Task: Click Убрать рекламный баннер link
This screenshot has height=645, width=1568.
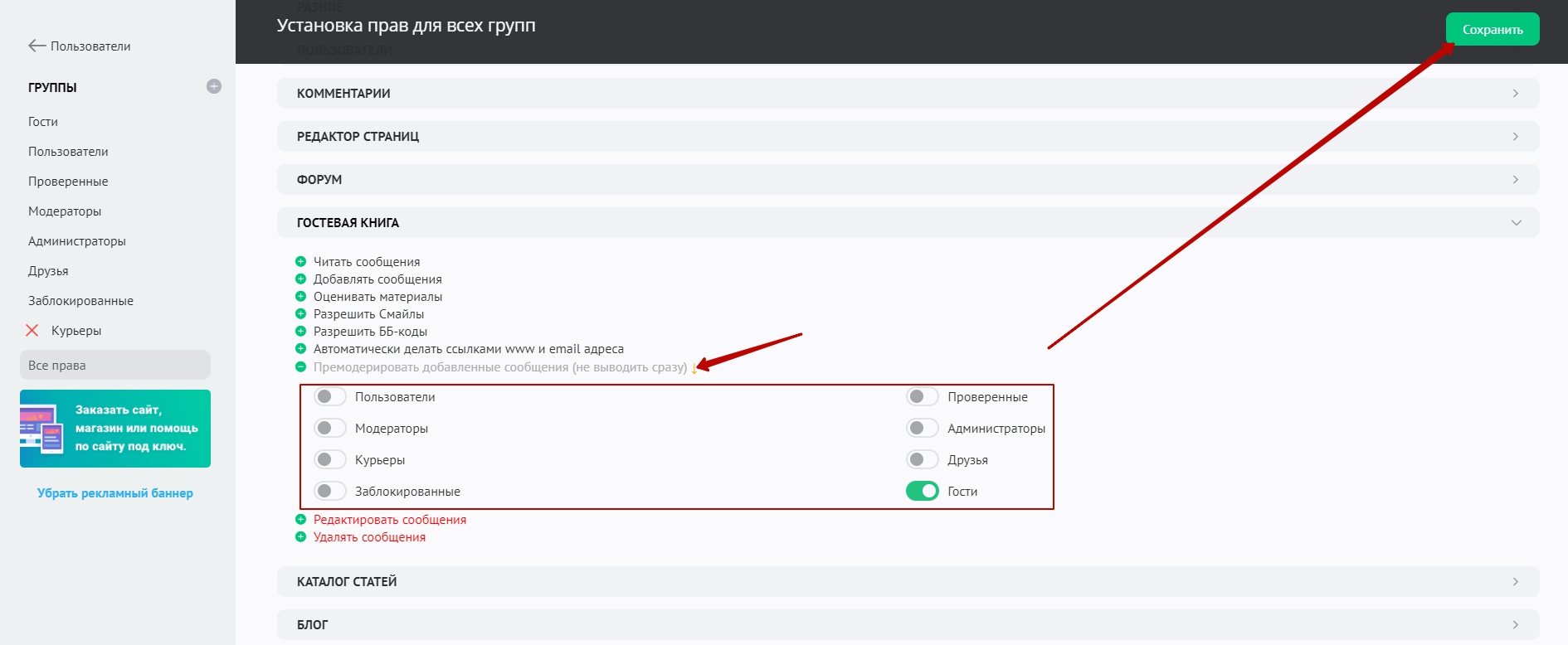Action: [115, 493]
